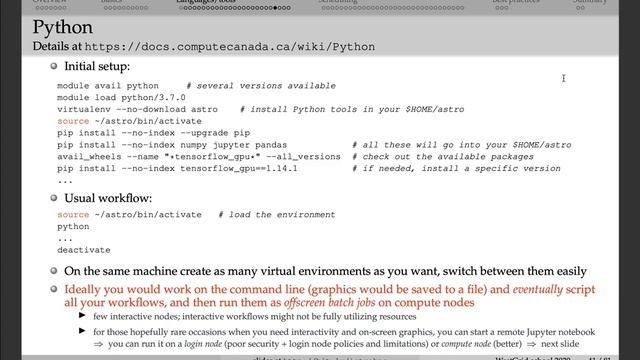Click the italic "login node" text

[203, 344]
